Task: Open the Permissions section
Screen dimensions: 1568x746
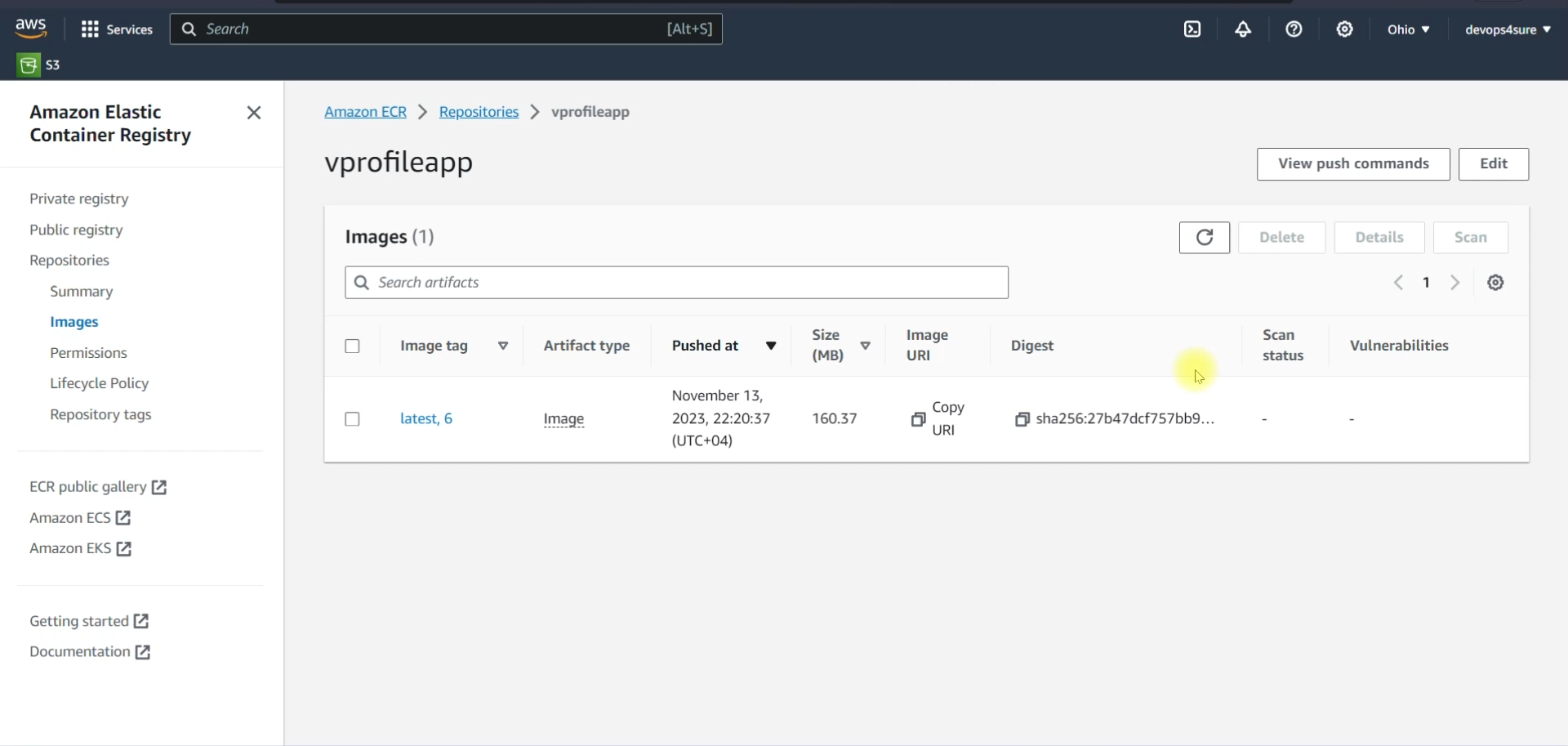Action: tap(88, 353)
